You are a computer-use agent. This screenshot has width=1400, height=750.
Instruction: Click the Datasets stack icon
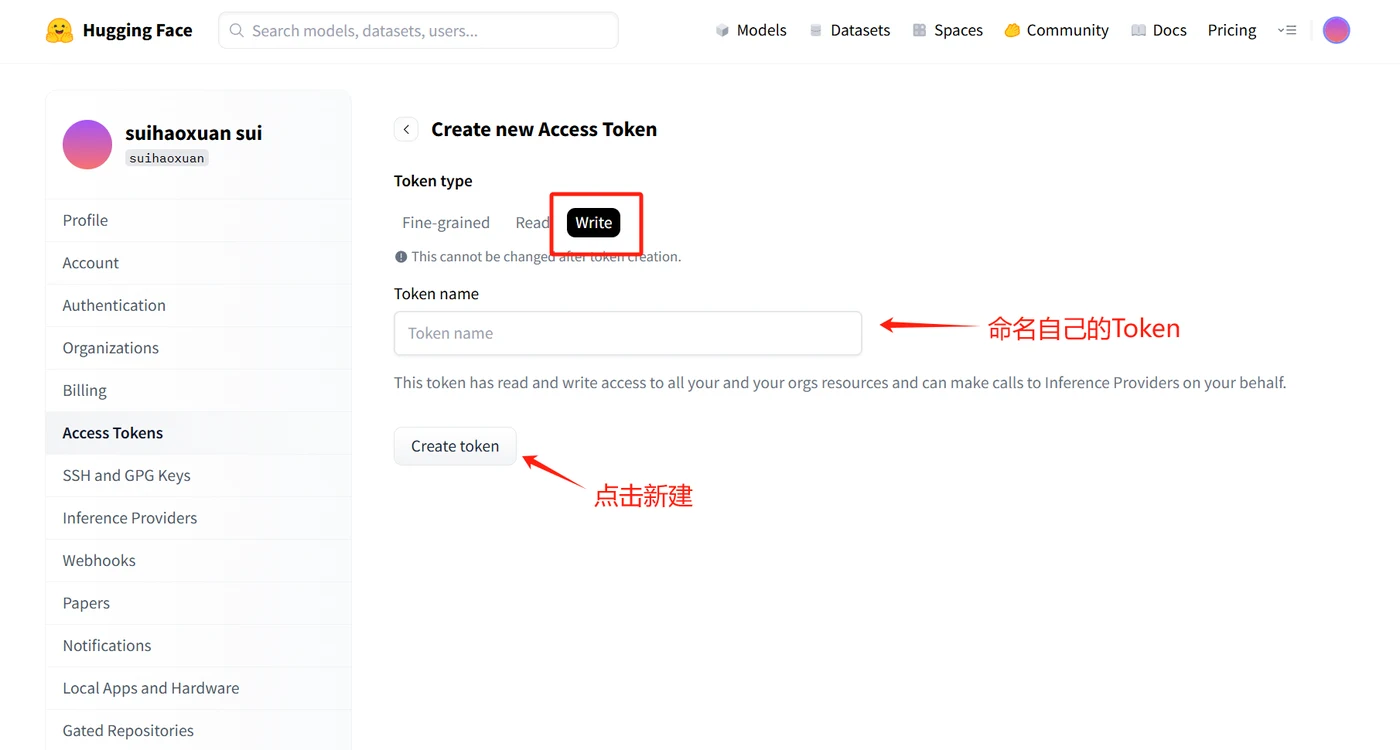[816, 31]
